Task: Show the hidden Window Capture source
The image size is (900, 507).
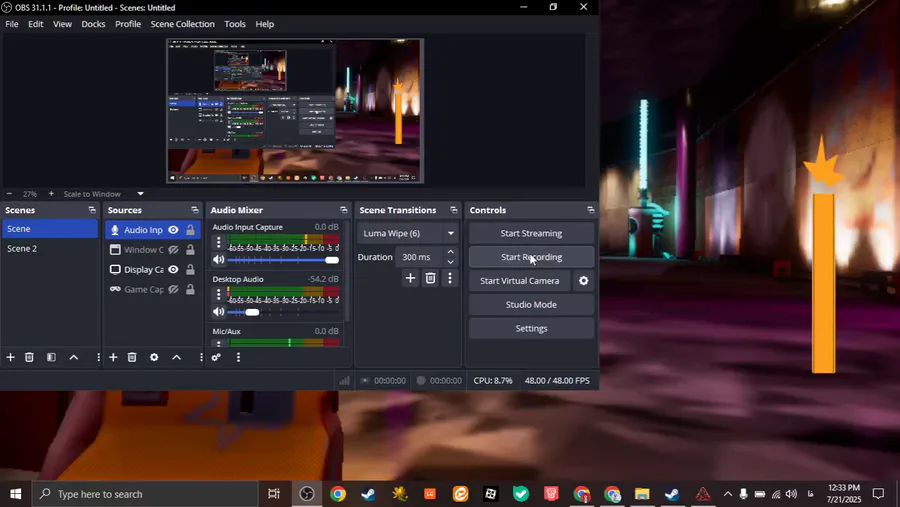Action: (173, 250)
